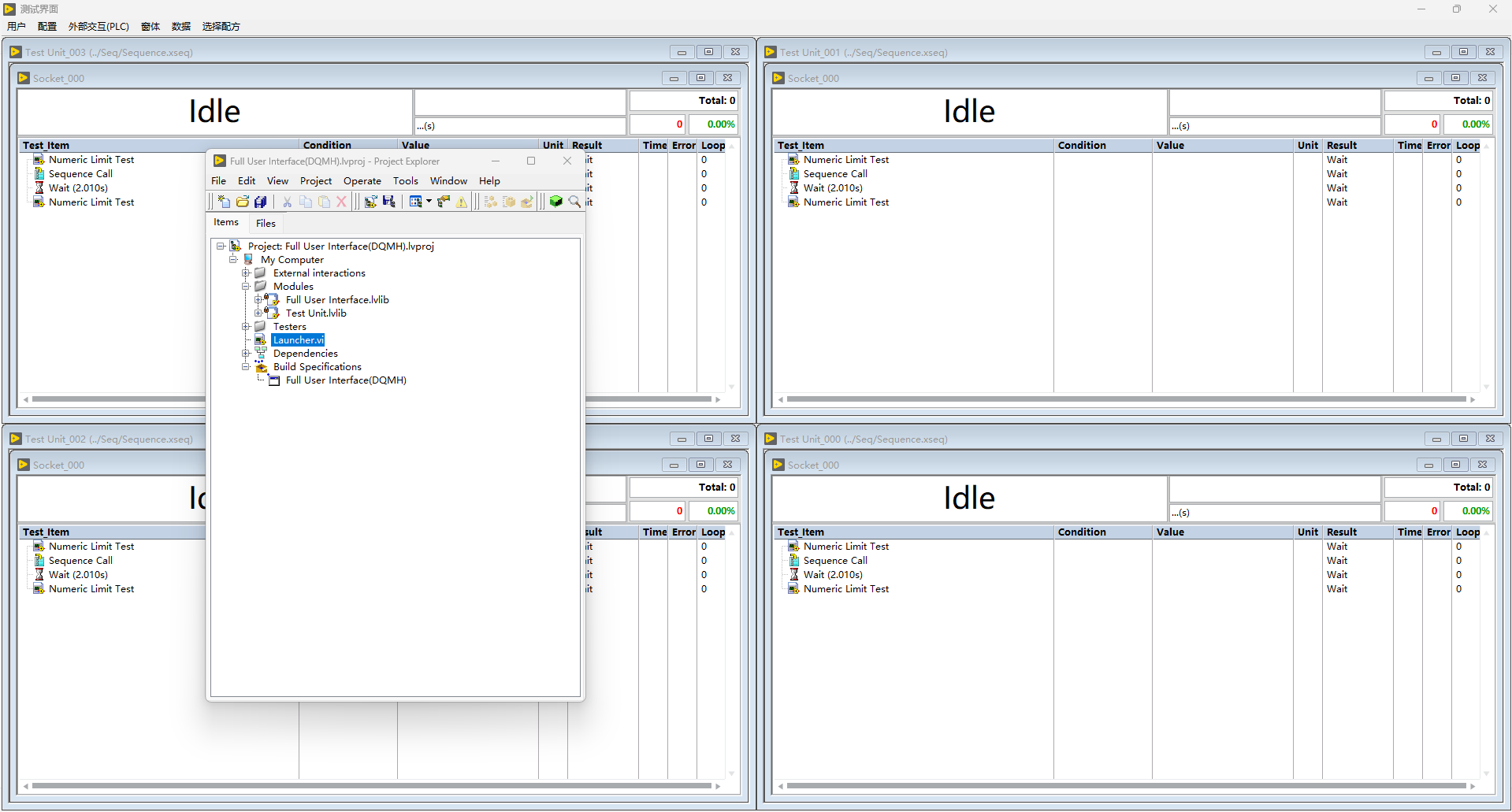1512x812 pixels.
Task: Select Full User Interface(DQMH) build specification
Action: 346,380
